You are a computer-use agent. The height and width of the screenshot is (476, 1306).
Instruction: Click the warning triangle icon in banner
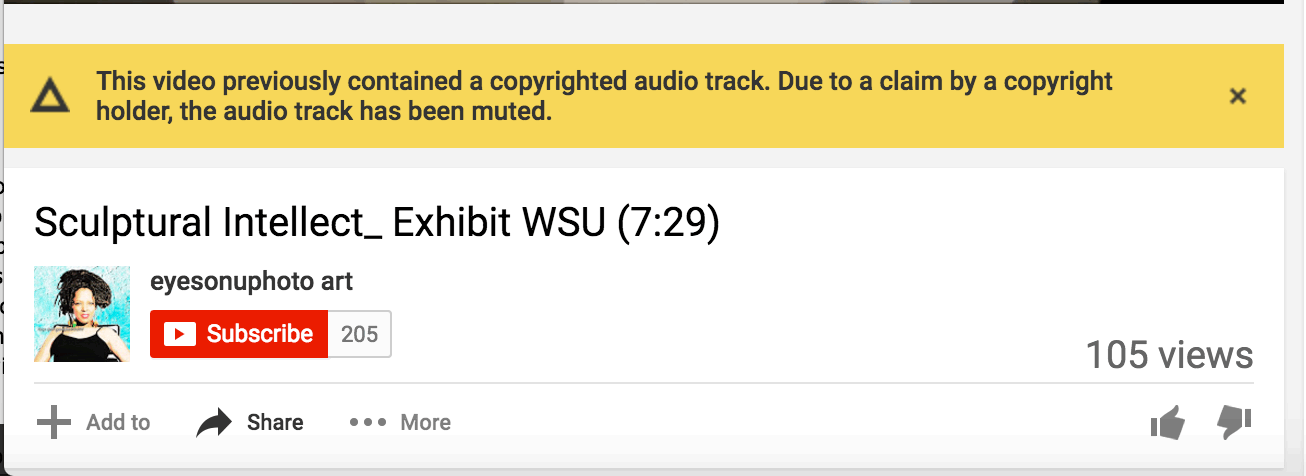(47, 96)
